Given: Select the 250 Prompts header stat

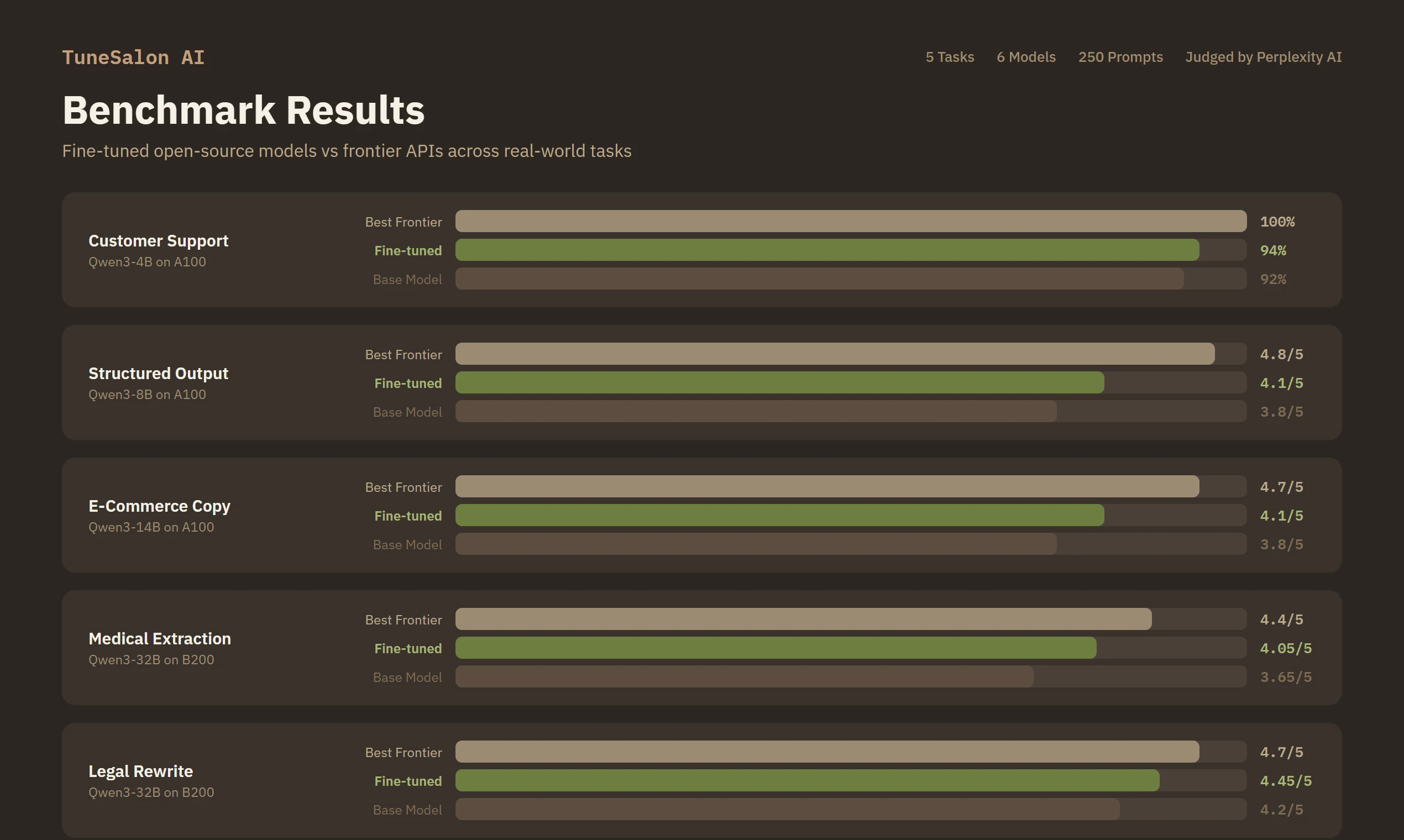Looking at the screenshot, I should tap(1120, 56).
